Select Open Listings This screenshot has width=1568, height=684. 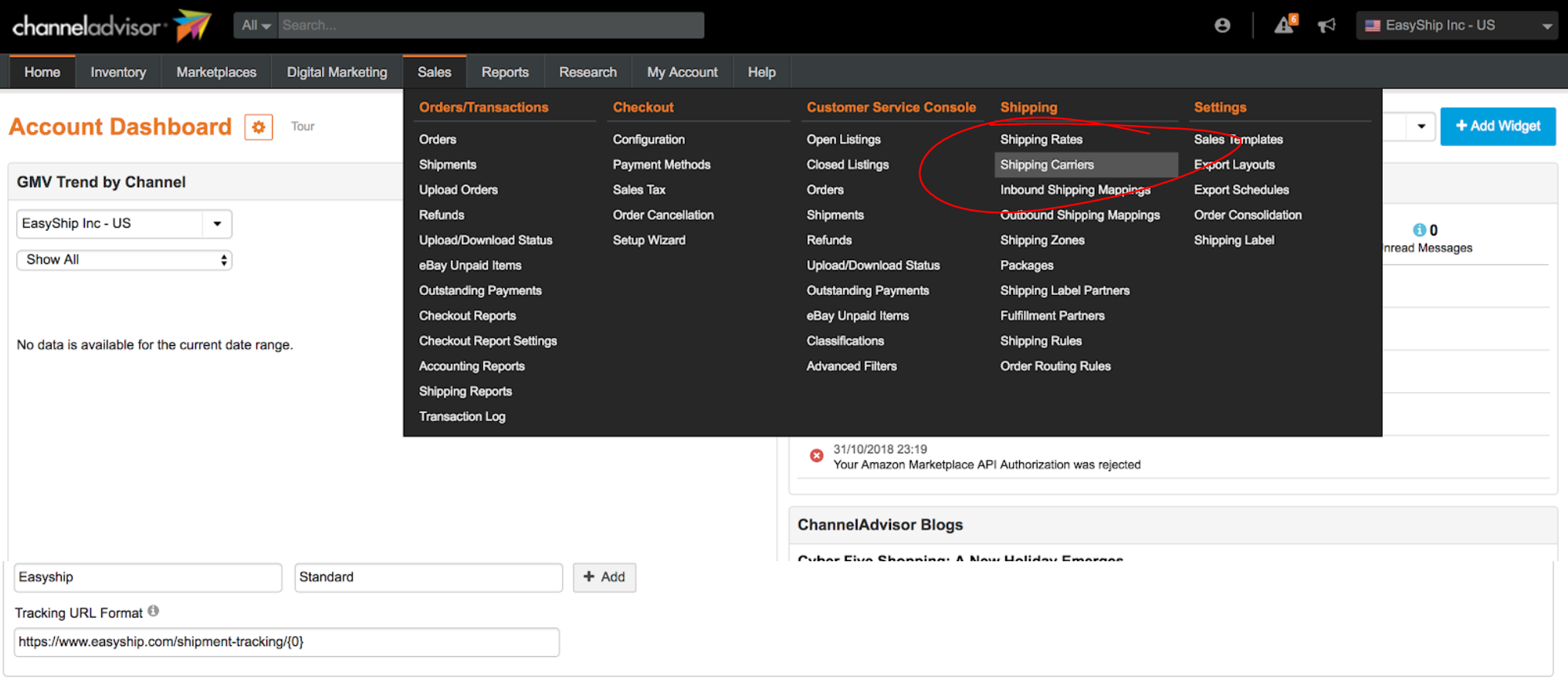[x=844, y=140]
